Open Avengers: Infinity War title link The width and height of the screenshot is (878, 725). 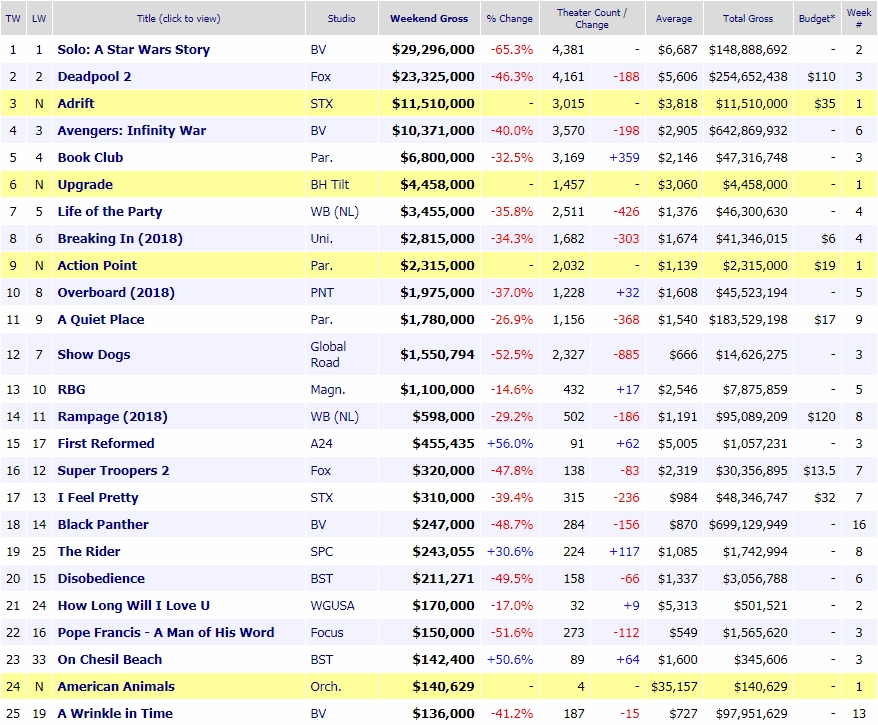tap(132, 130)
